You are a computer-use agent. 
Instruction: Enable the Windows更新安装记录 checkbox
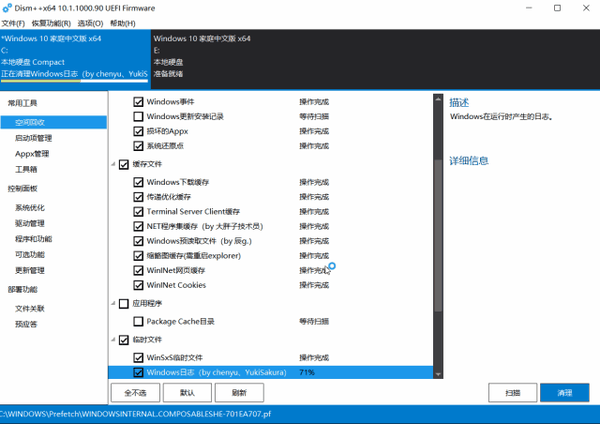click(138, 116)
